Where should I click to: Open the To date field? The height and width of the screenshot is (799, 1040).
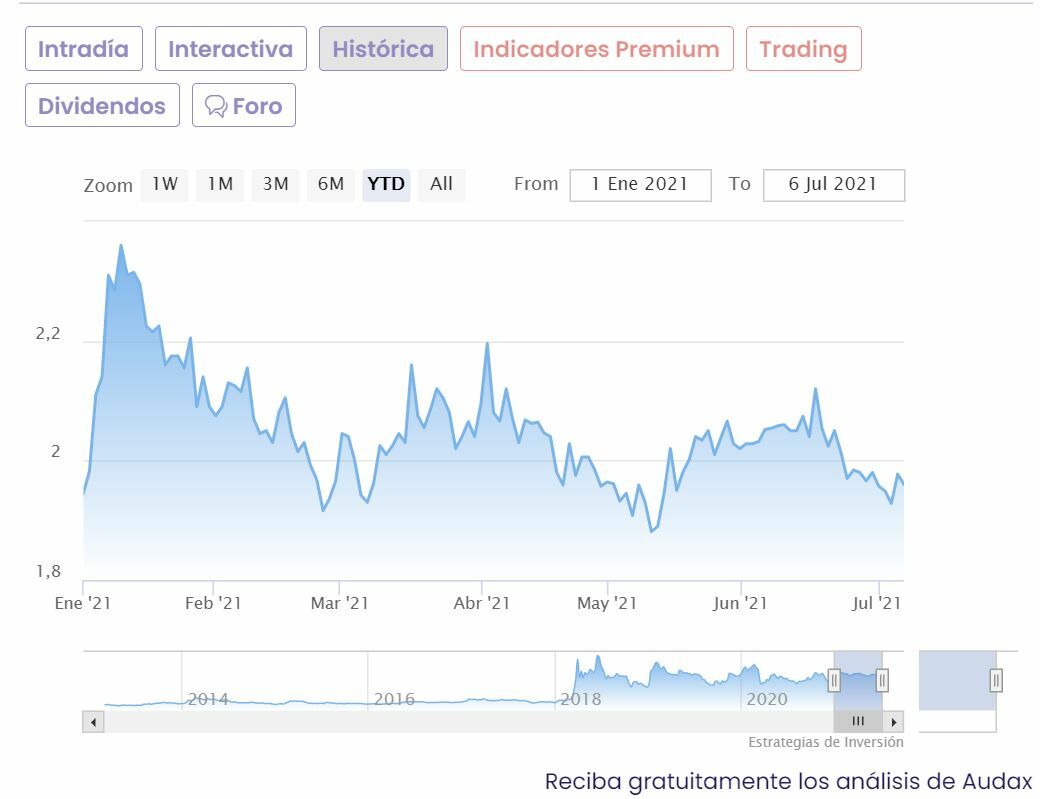833,185
